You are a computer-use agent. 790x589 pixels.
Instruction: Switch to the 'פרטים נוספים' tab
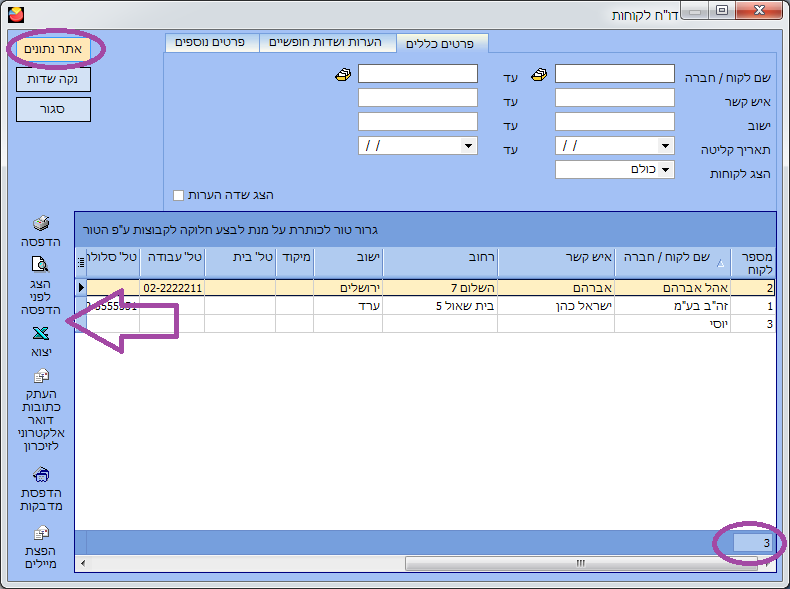211,43
